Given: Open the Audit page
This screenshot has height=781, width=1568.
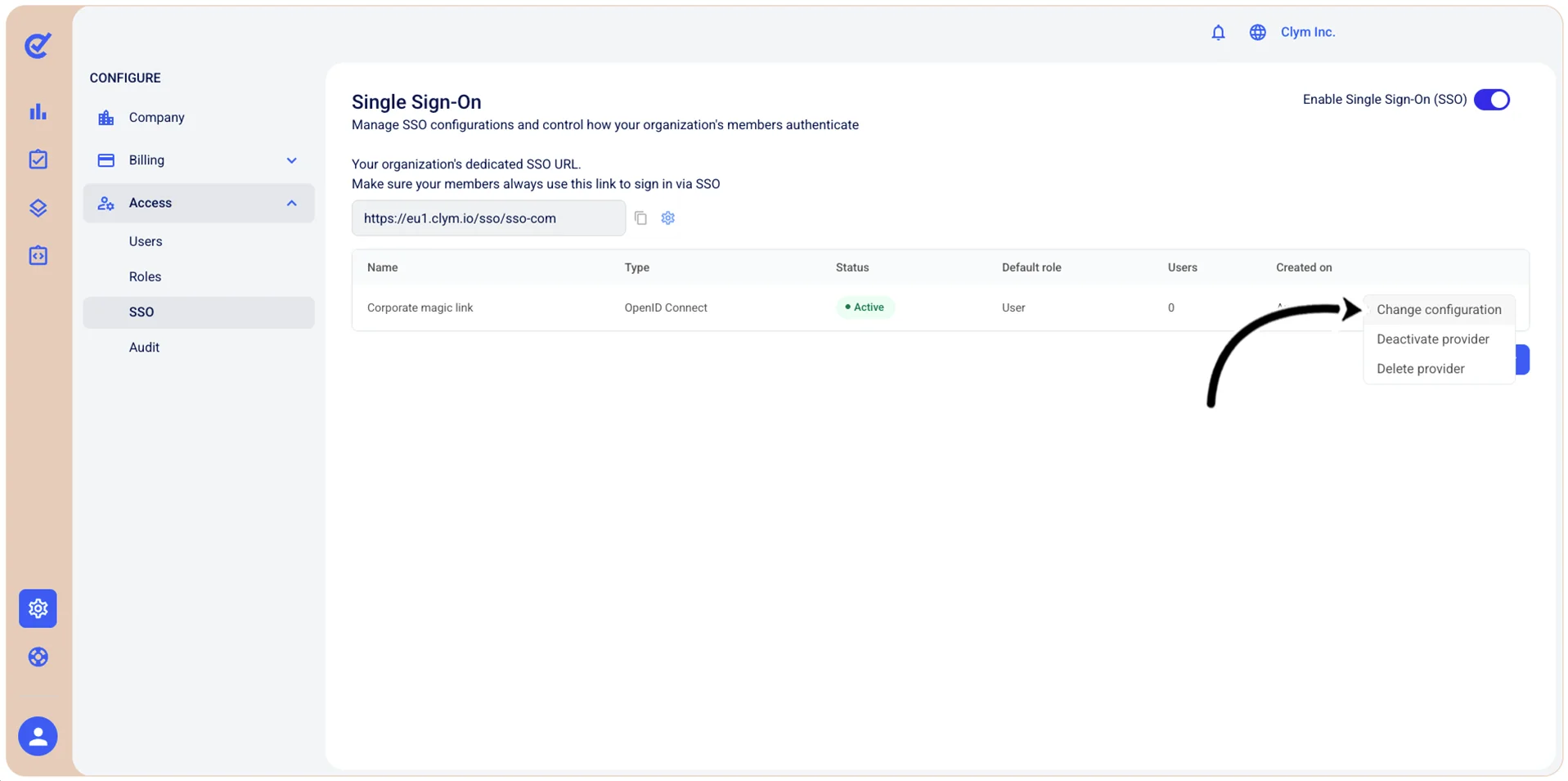Looking at the screenshot, I should pos(144,348).
